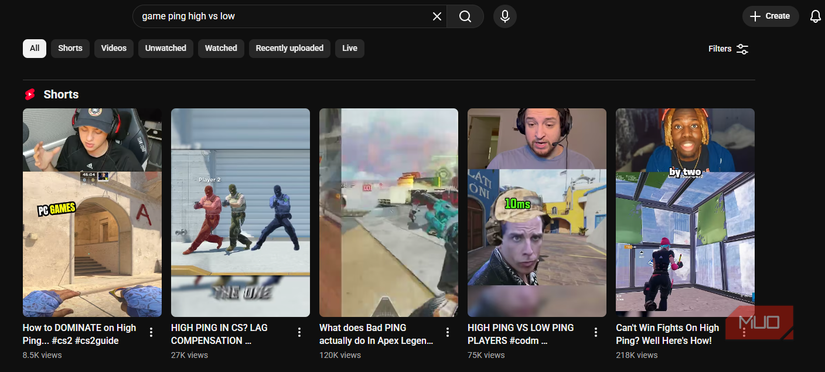This screenshot has width=825, height=372.
Task: Open the notifications bell
Action: pos(815,16)
